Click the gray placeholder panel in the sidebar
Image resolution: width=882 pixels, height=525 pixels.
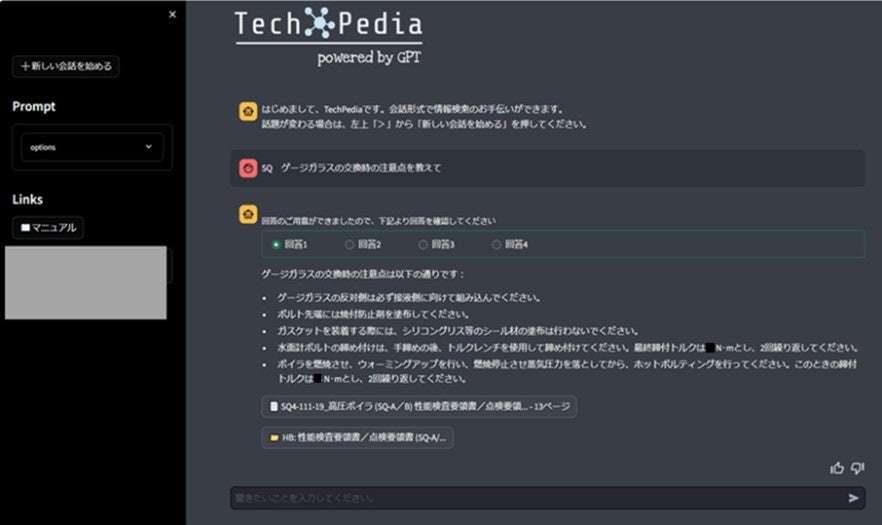click(85, 282)
